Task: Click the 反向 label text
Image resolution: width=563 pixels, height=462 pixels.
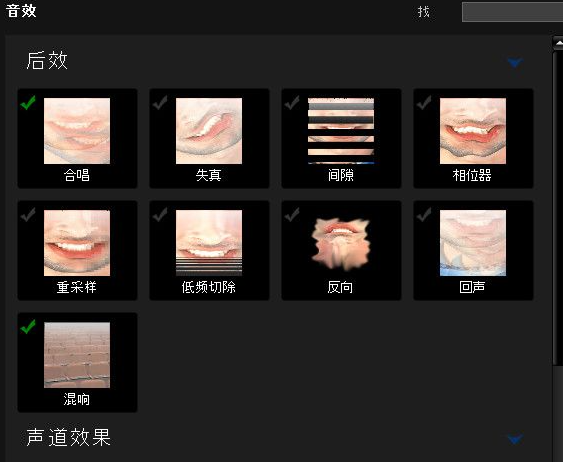Action: 340,287
